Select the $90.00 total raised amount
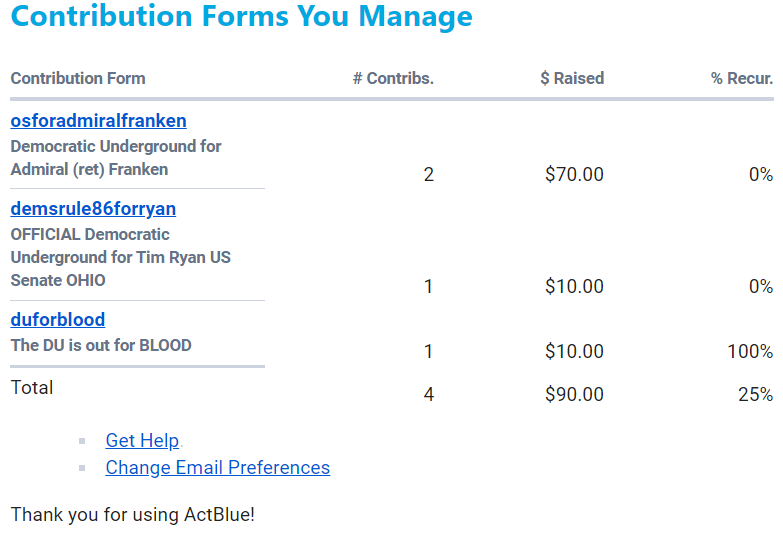Viewport: 783px width, 535px height. point(574,395)
